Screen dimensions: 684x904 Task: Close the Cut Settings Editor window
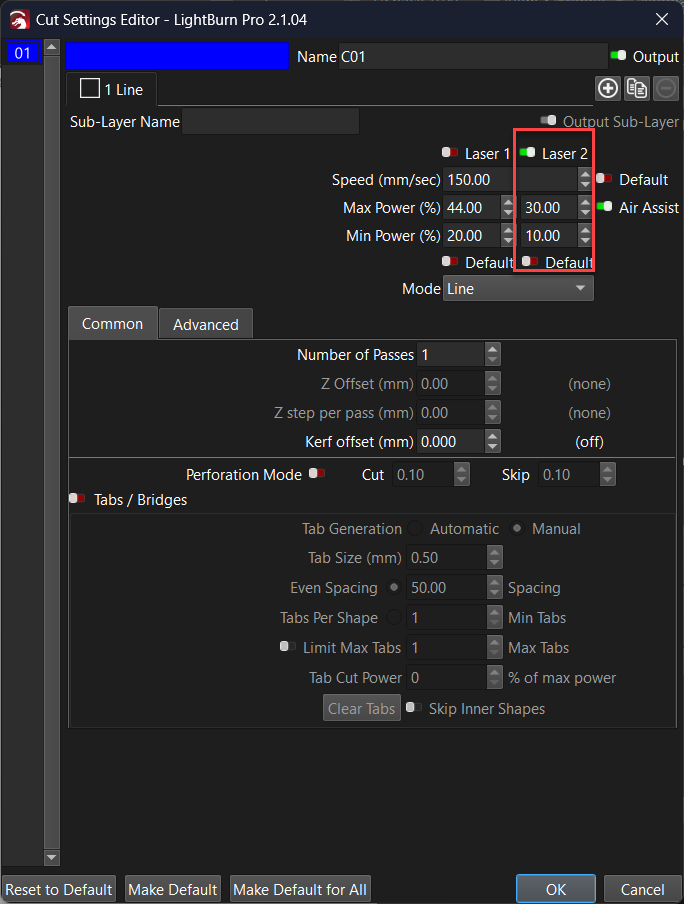tap(662, 19)
